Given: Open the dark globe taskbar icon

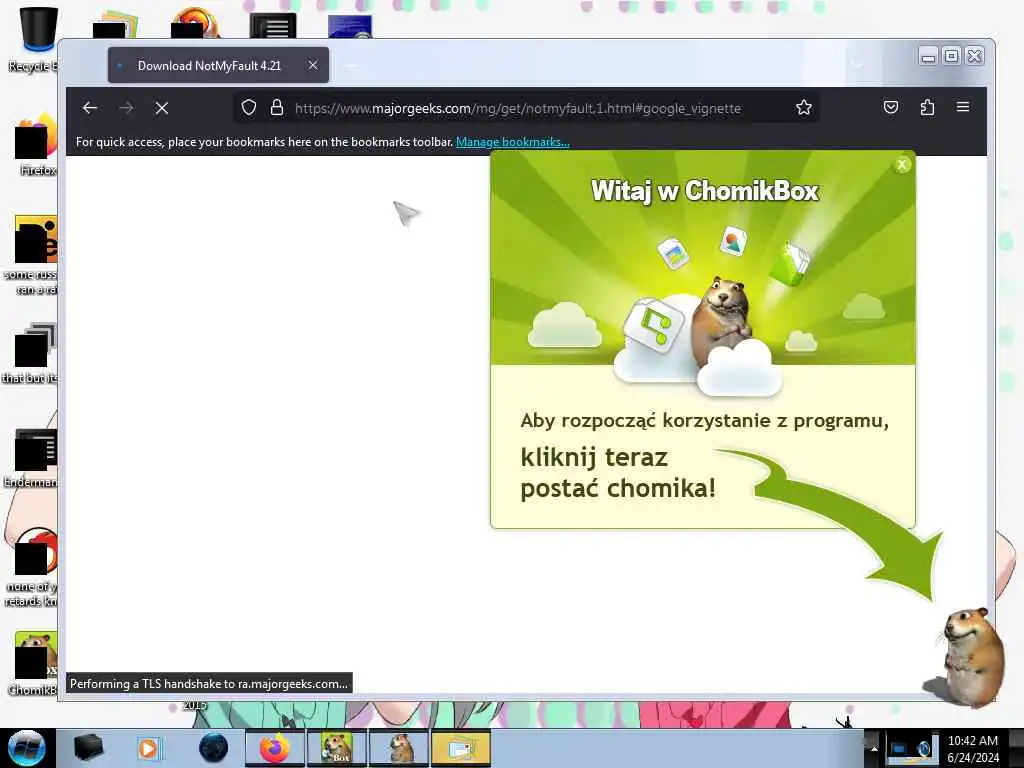Looking at the screenshot, I should (x=214, y=748).
